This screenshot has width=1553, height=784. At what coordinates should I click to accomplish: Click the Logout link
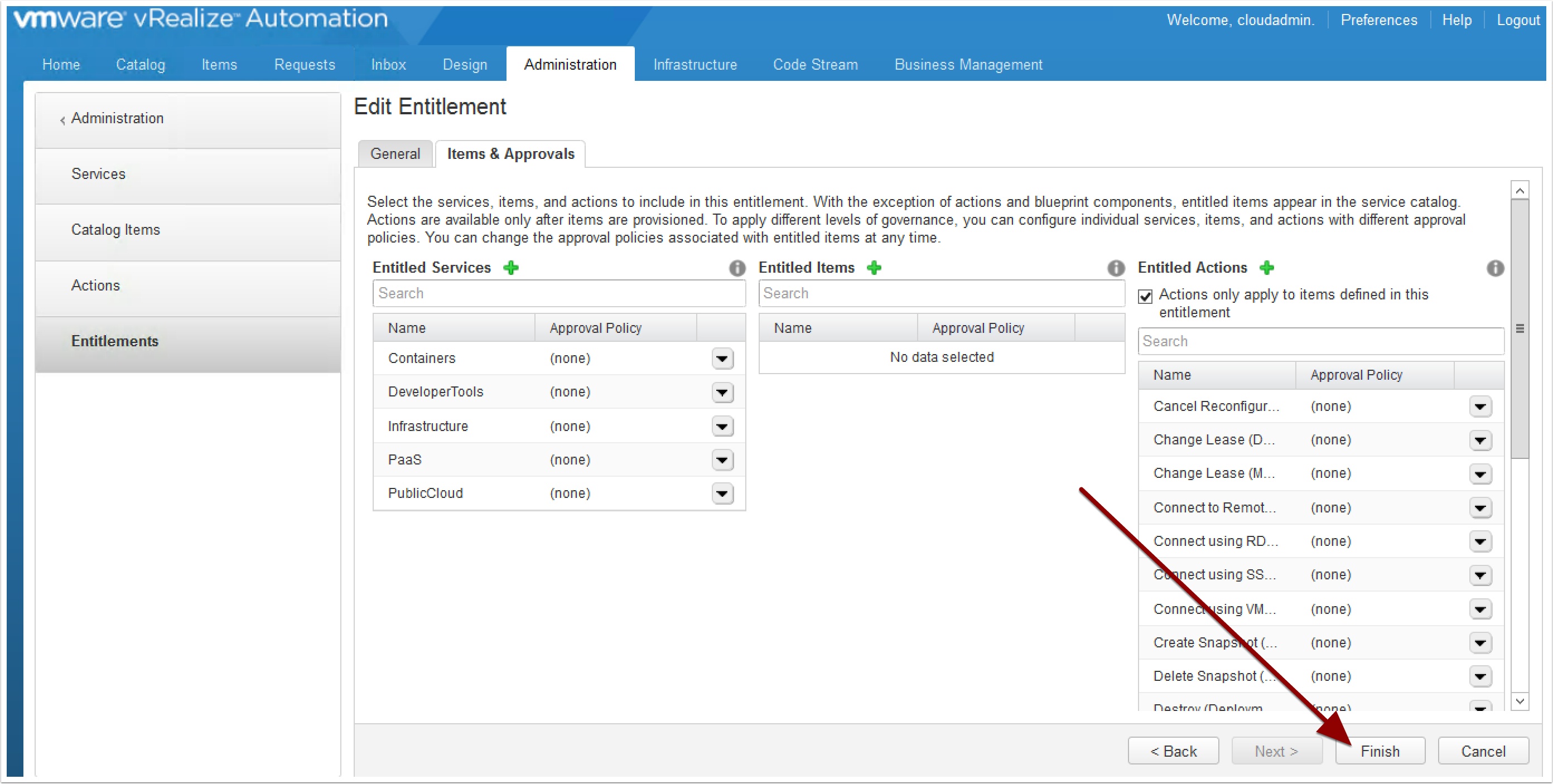tap(1517, 20)
